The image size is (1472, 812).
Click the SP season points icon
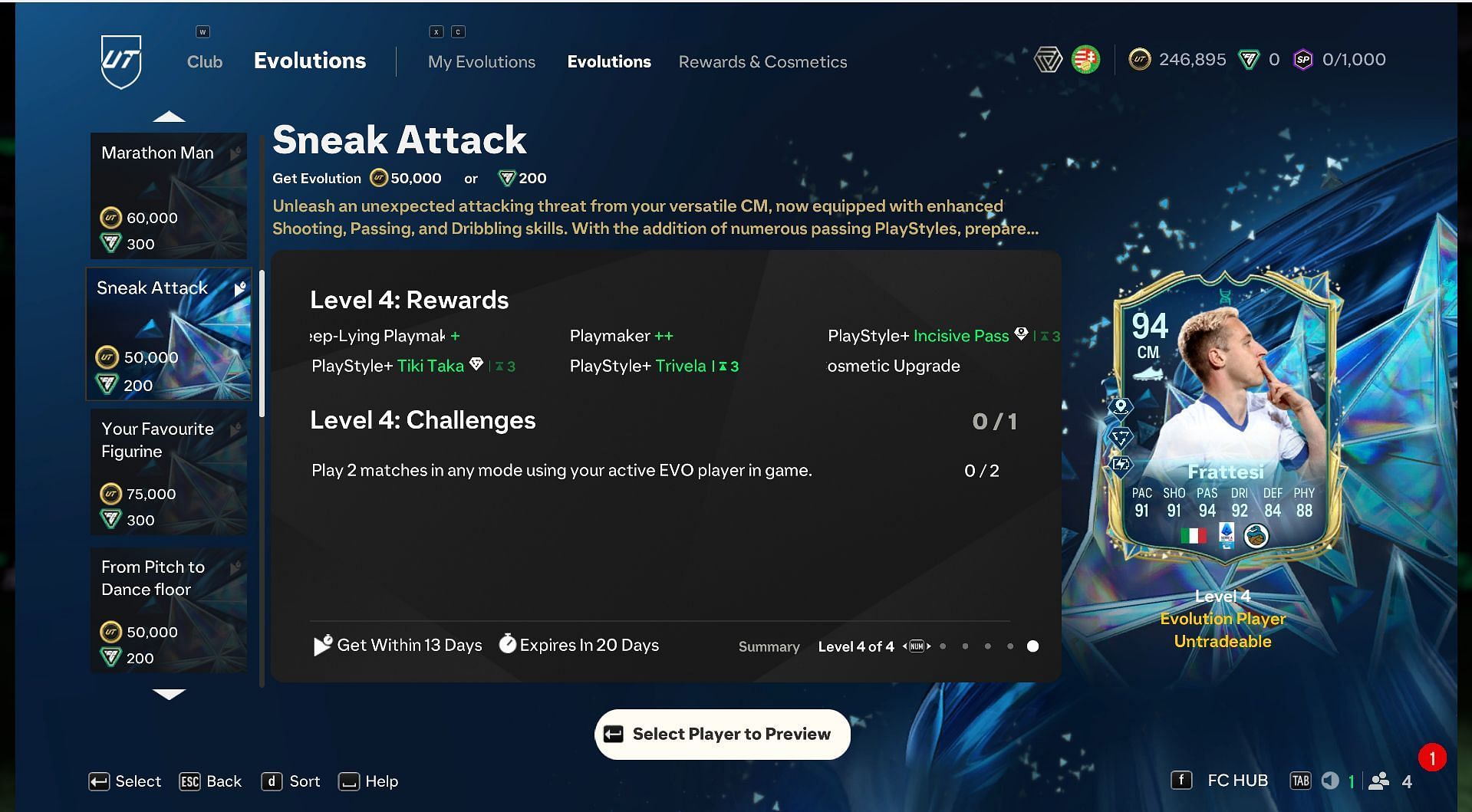(1302, 60)
